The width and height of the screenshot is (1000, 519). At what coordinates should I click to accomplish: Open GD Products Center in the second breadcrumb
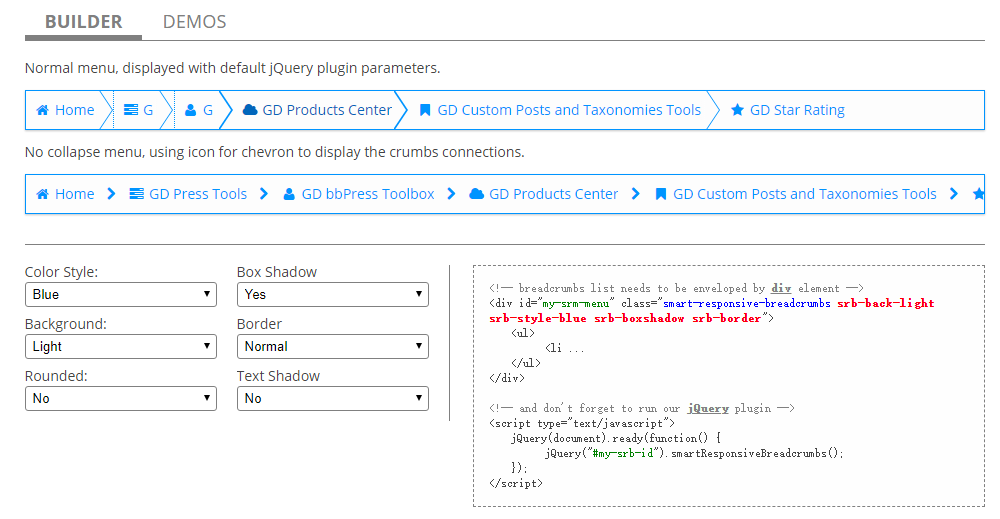click(x=554, y=194)
